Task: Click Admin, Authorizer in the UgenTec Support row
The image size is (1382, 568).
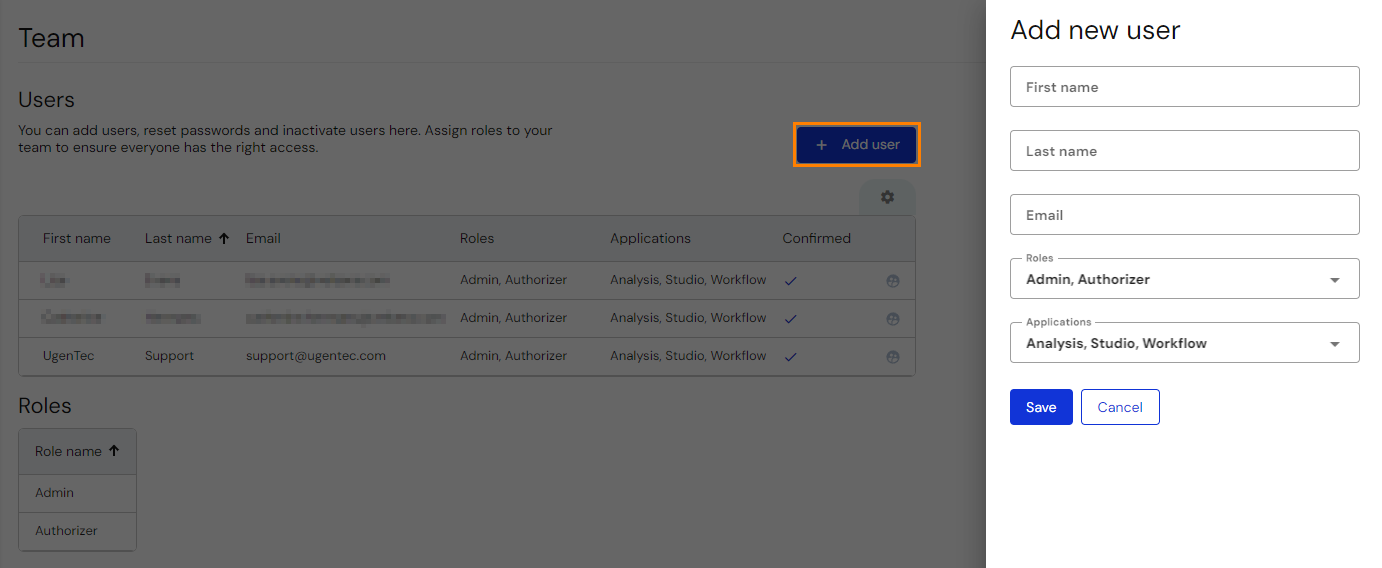Action: click(513, 356)
